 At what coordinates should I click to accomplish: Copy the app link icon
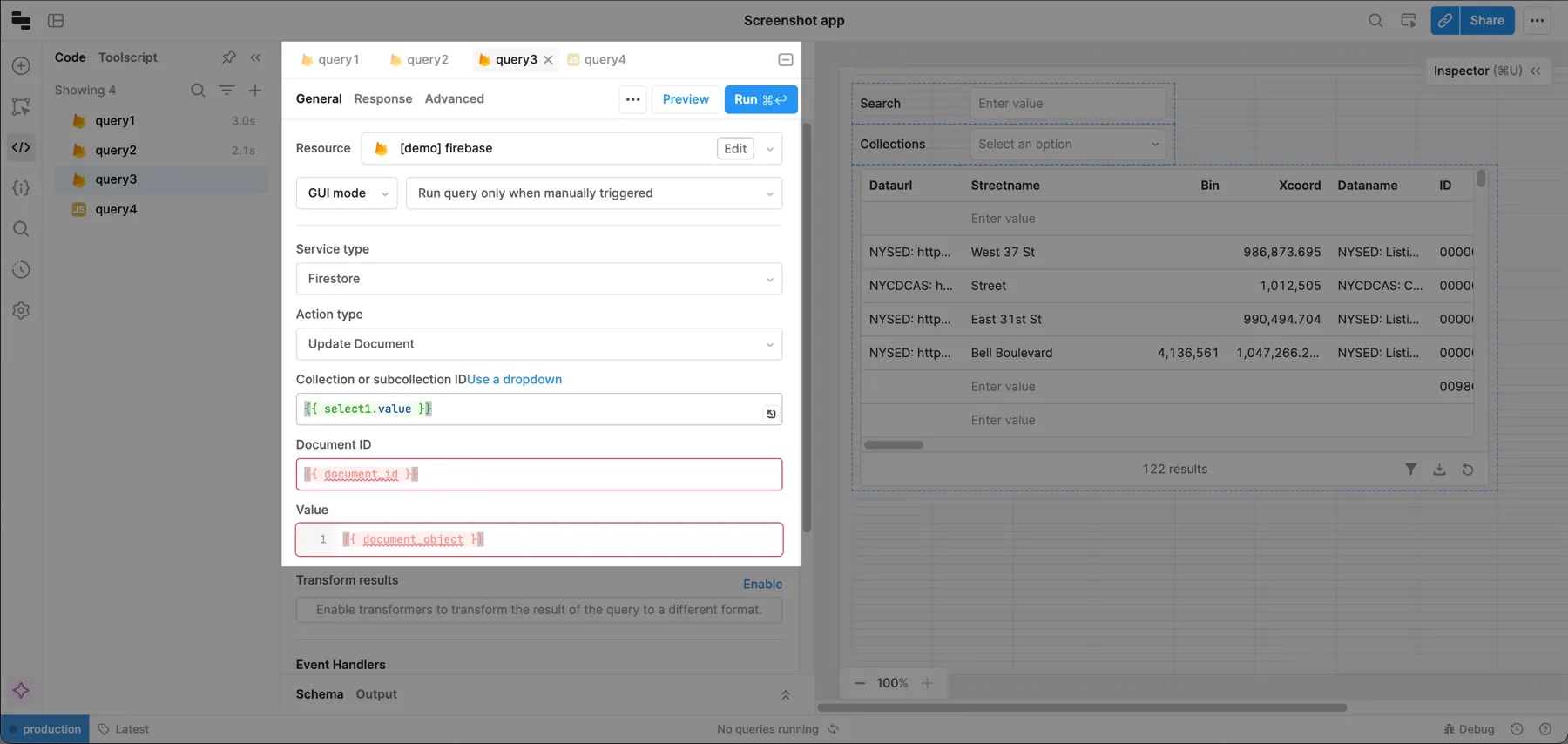(x=1445, y=20)
